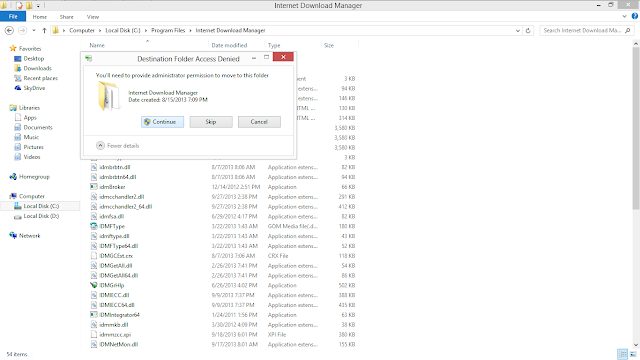Viewport: 640px width, 360px height.
Task: Select the idmcchandler2_64.dll file
Action: [x=126, y=206]
